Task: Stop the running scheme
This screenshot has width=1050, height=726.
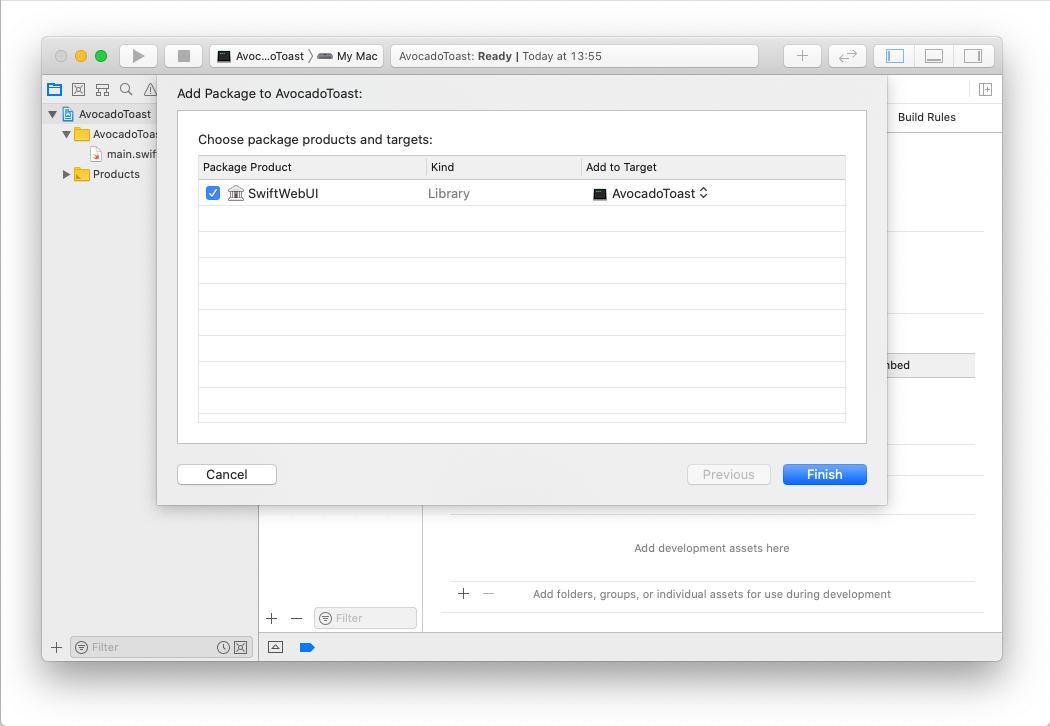Action: (x=183, y=56)
